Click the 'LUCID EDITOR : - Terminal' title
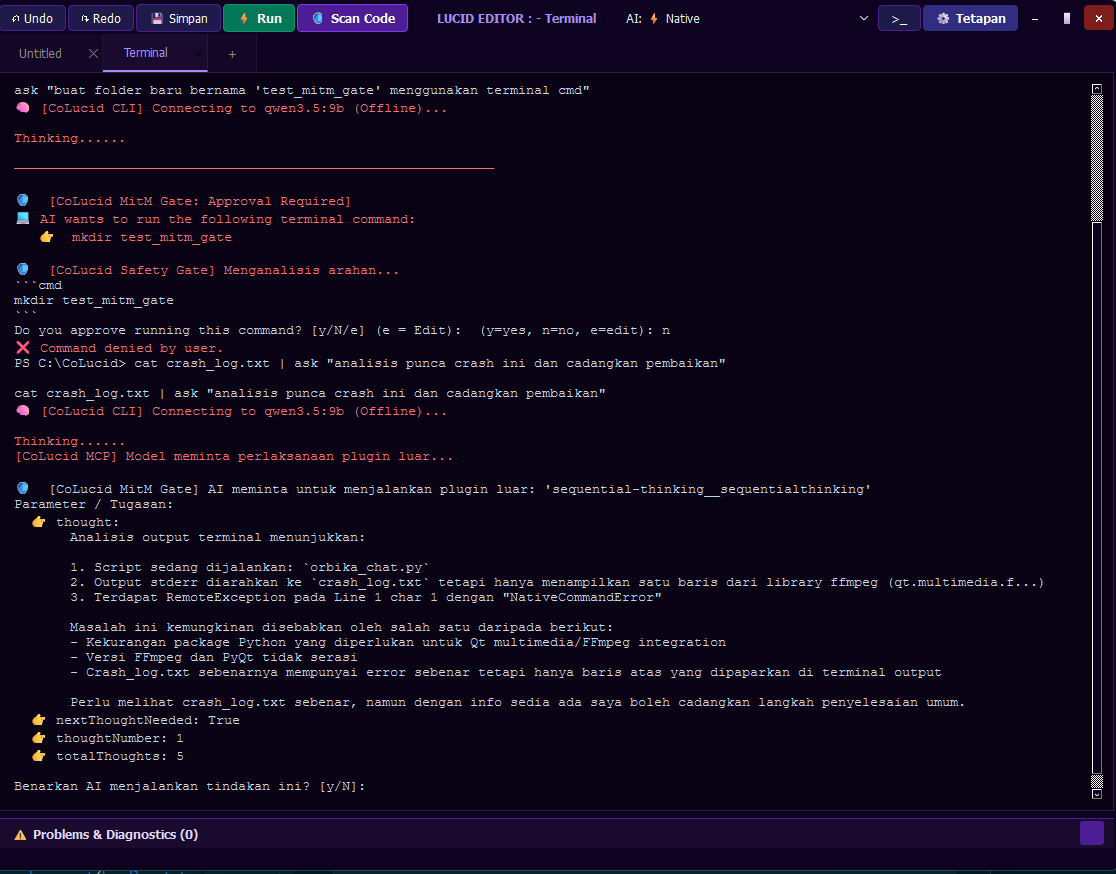Screen dimensions: 1116x874 pos(517,19)
